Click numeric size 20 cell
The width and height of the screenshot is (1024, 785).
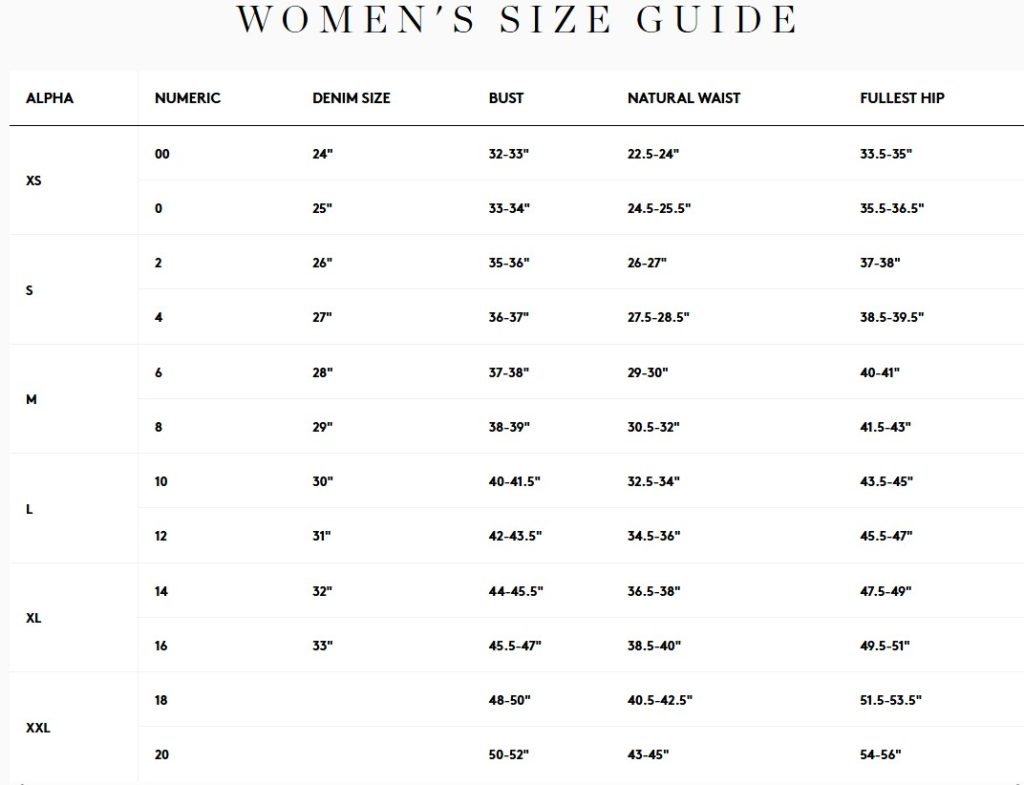pos(162,755)
